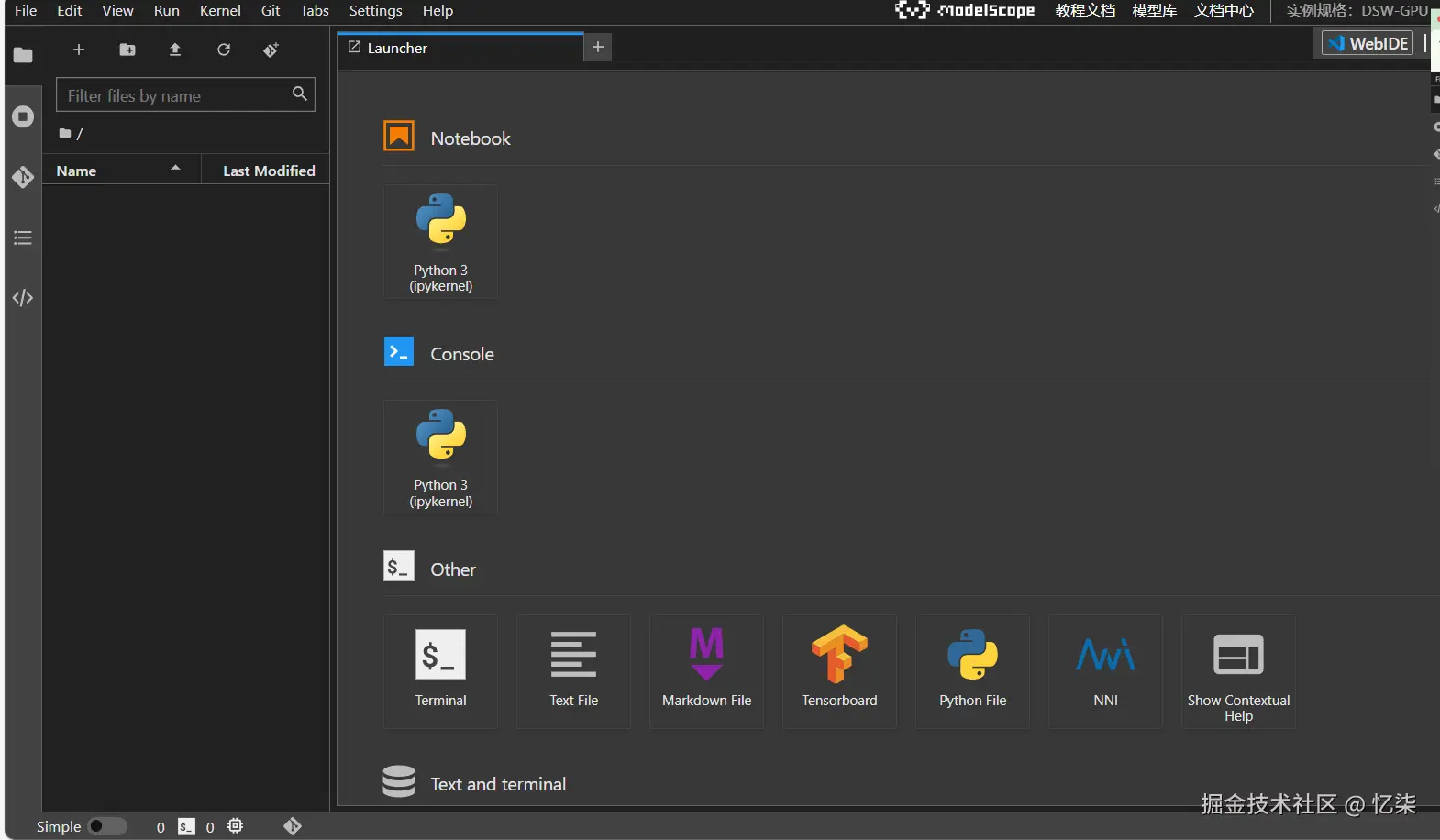Open the Git menu
Screen dimensions: 1440x840
(x=271, y=11)
